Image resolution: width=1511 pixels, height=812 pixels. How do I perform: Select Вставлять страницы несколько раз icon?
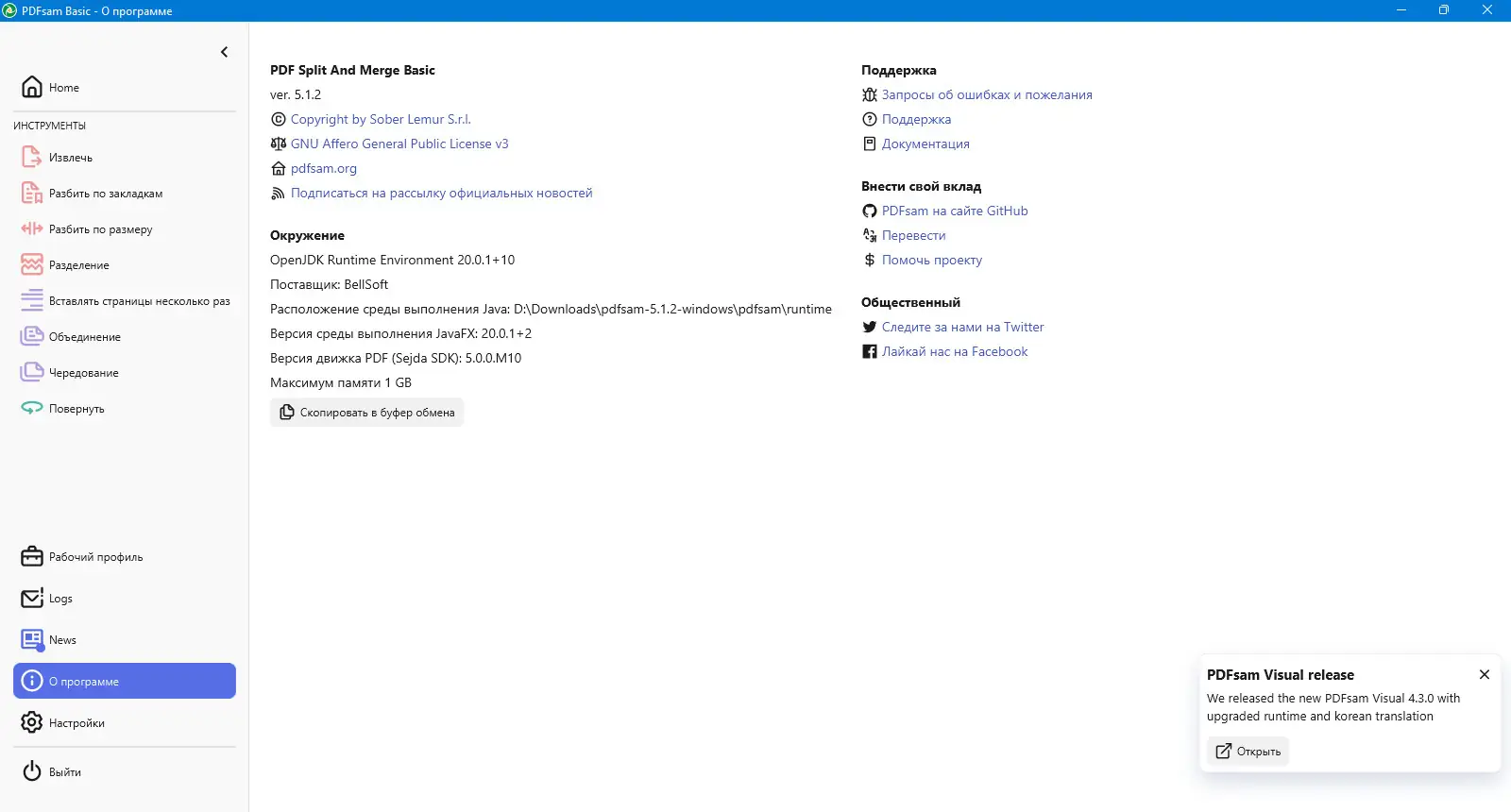point(32,300)
